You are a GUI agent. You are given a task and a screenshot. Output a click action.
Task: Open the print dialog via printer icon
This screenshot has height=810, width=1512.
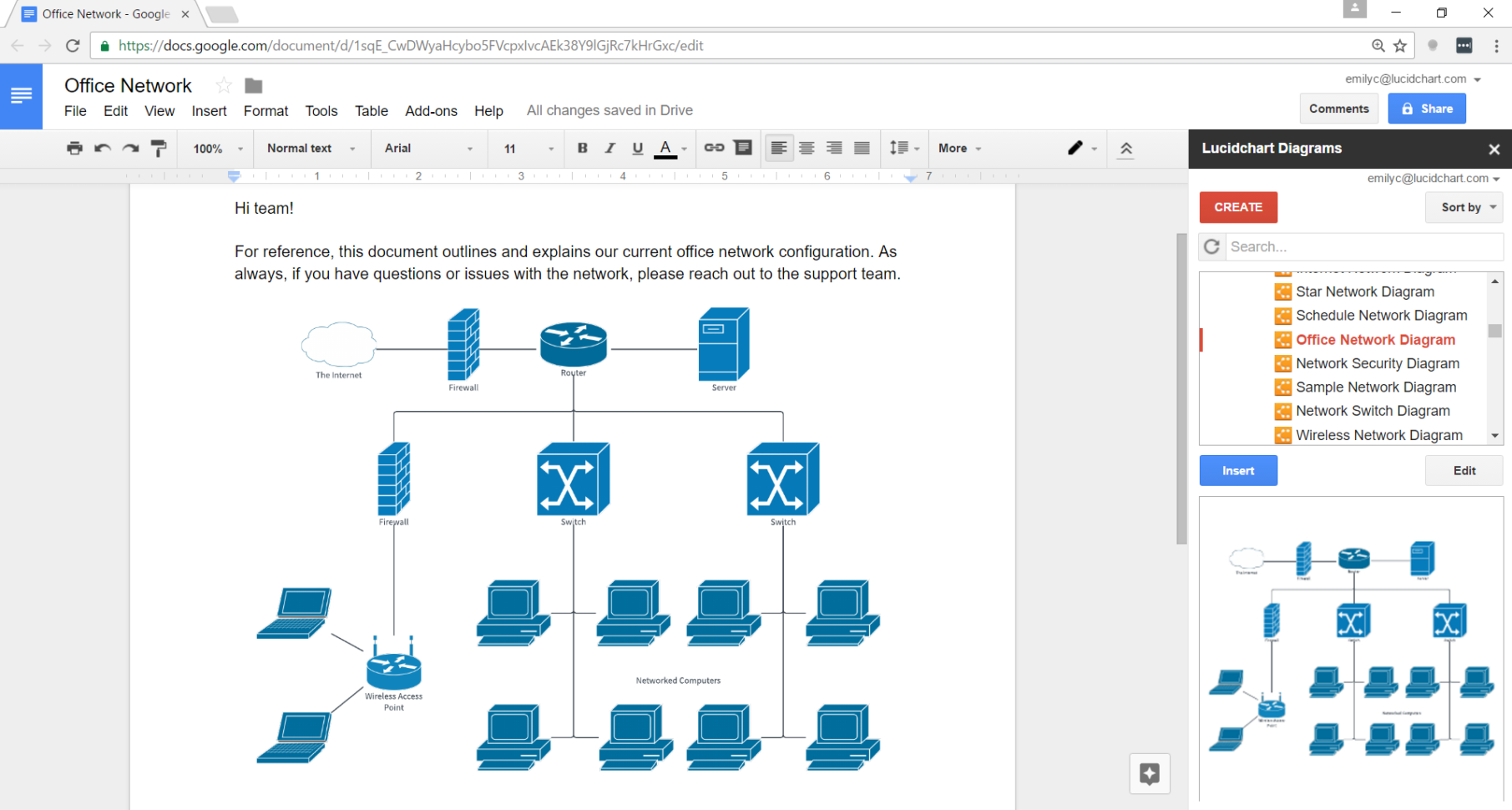(x=74, y=148)
